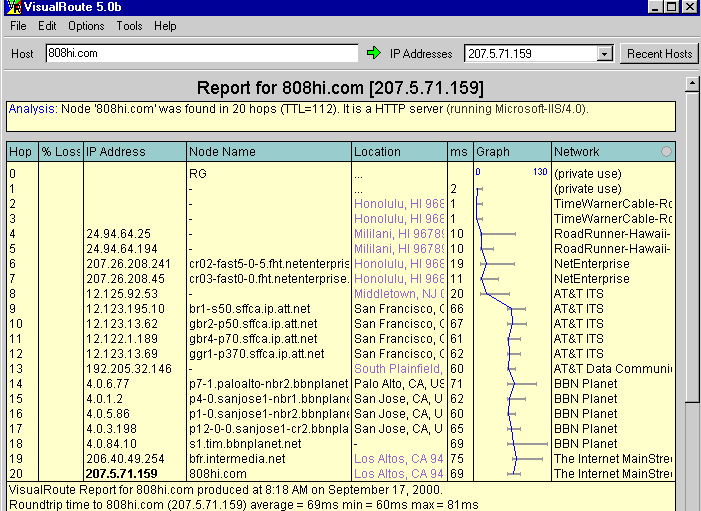701x511 pixels.
Task: Click the VisualRoute title bar app icon
Action: 14,7
